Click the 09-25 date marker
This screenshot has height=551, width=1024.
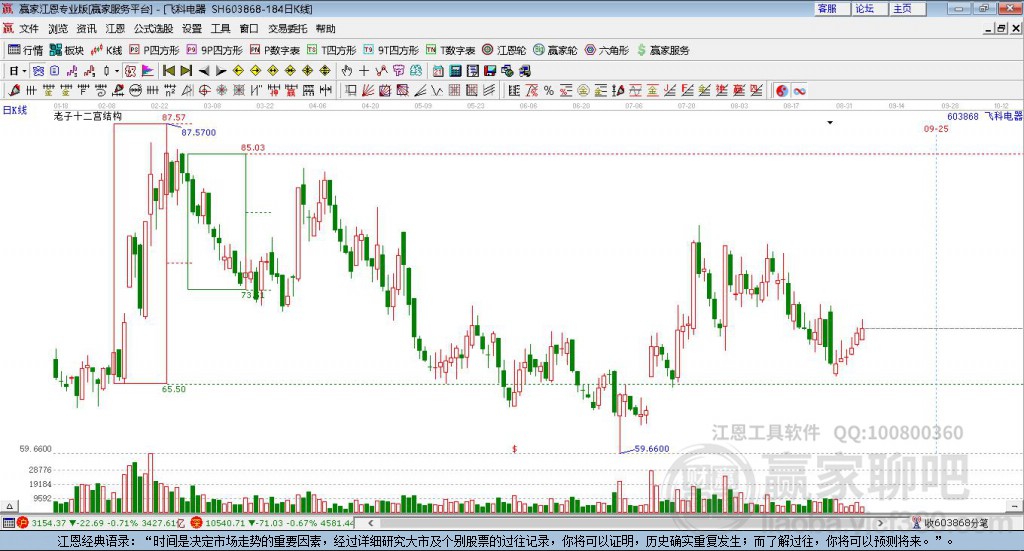pyautogui.click(x=936, y=129)
